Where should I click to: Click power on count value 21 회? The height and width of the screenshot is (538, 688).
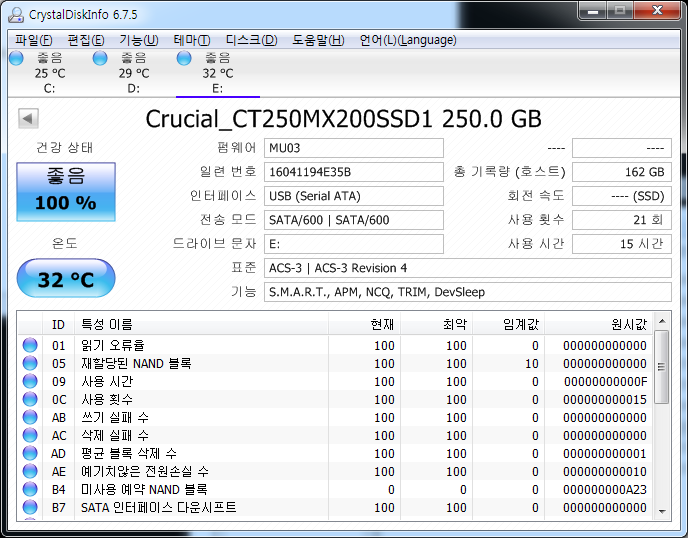[x=622, y=220]
